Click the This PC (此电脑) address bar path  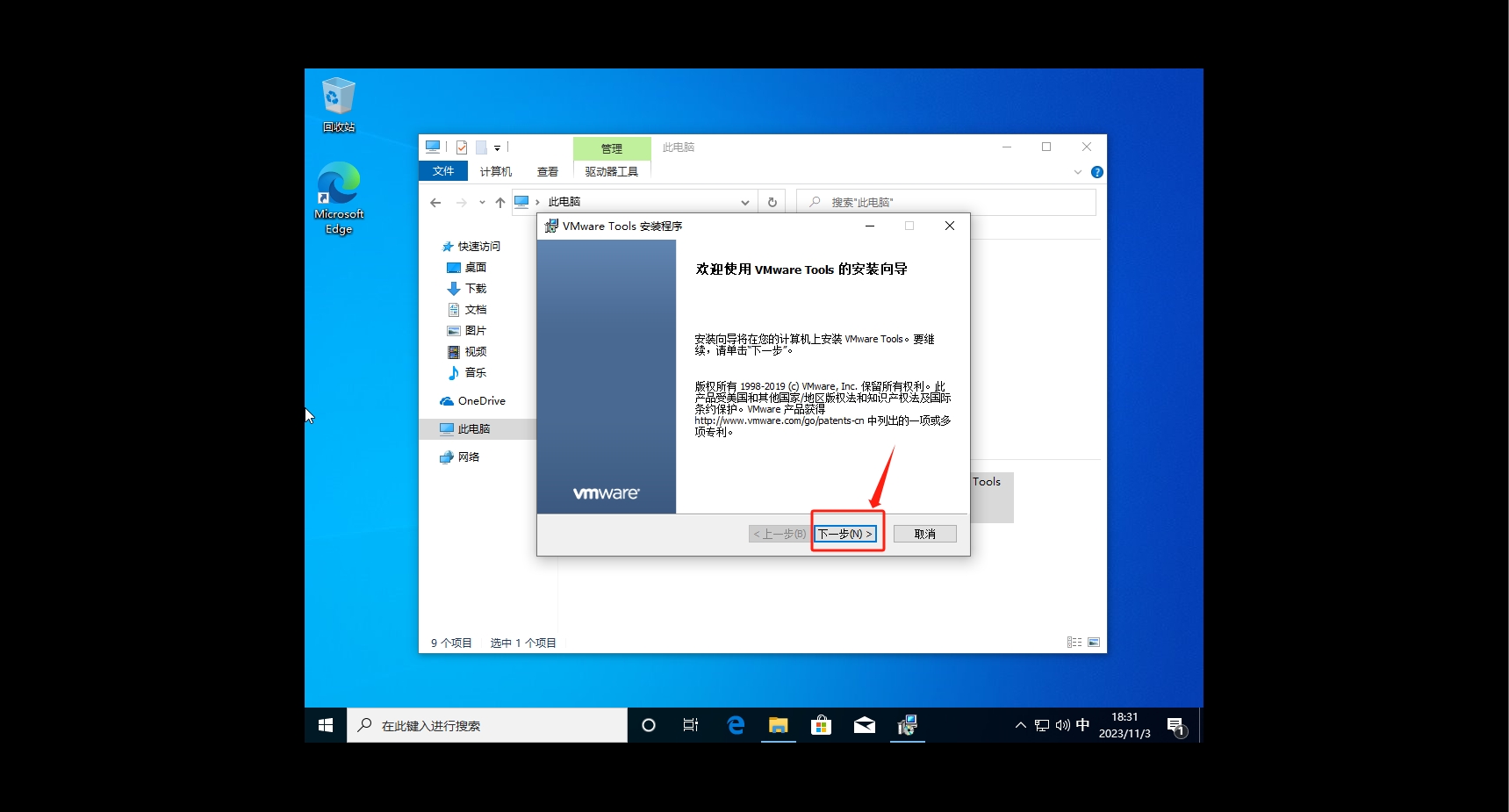coord(564,202)
